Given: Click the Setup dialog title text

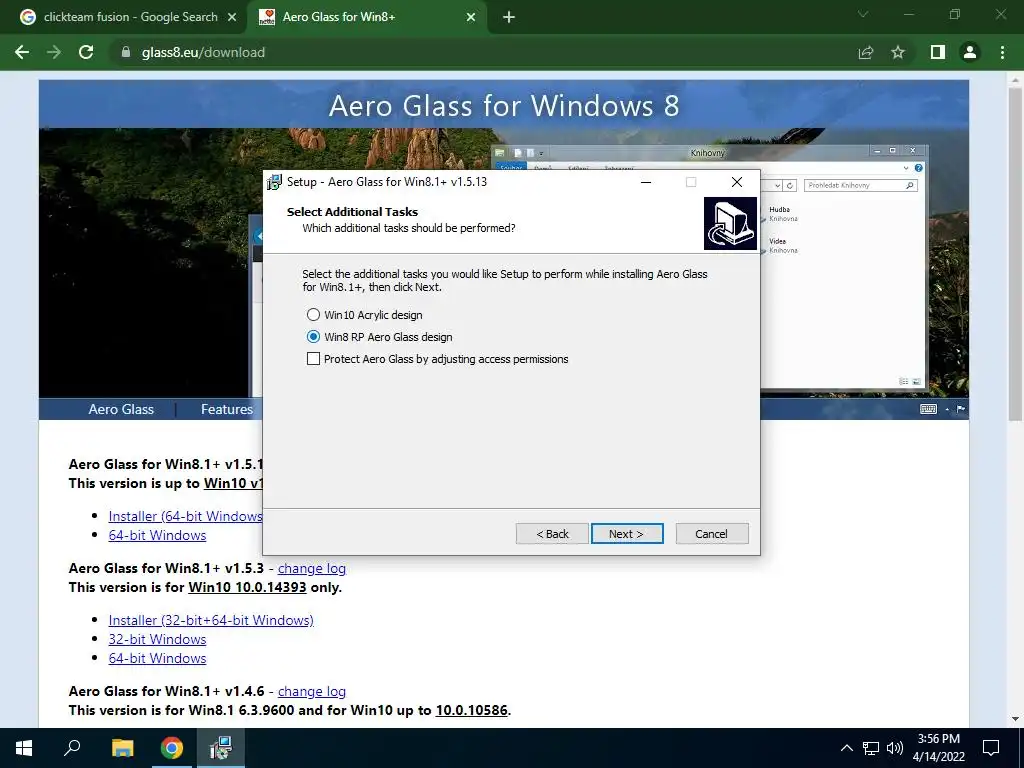Looking at the screenshot, I should [387, 182].
